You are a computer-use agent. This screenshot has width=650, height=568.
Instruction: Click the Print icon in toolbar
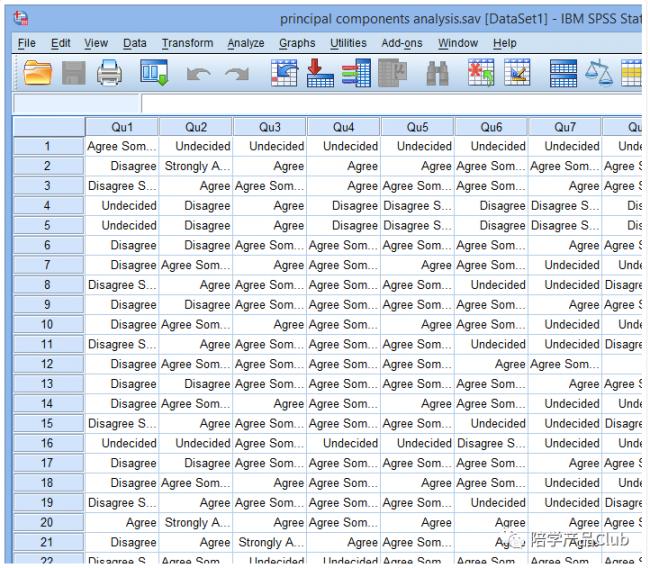(109, 73)
